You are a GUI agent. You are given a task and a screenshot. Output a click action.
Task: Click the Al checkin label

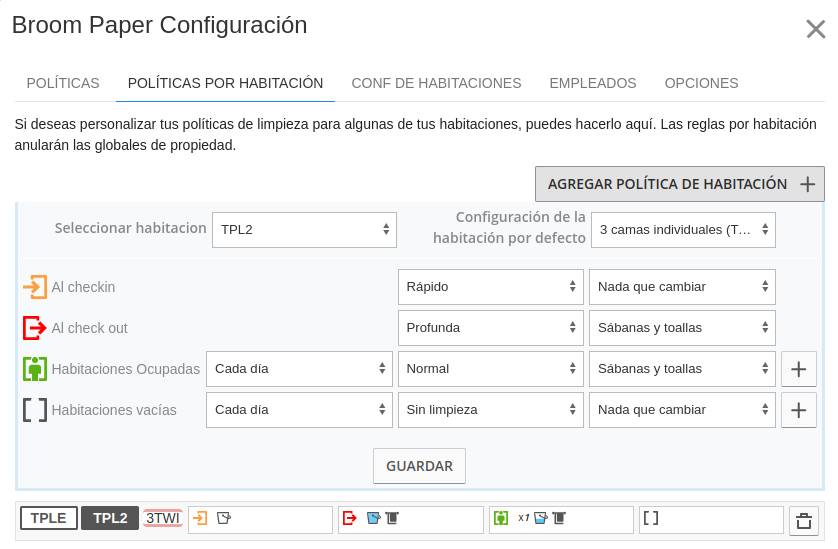[x=83, y=287]
